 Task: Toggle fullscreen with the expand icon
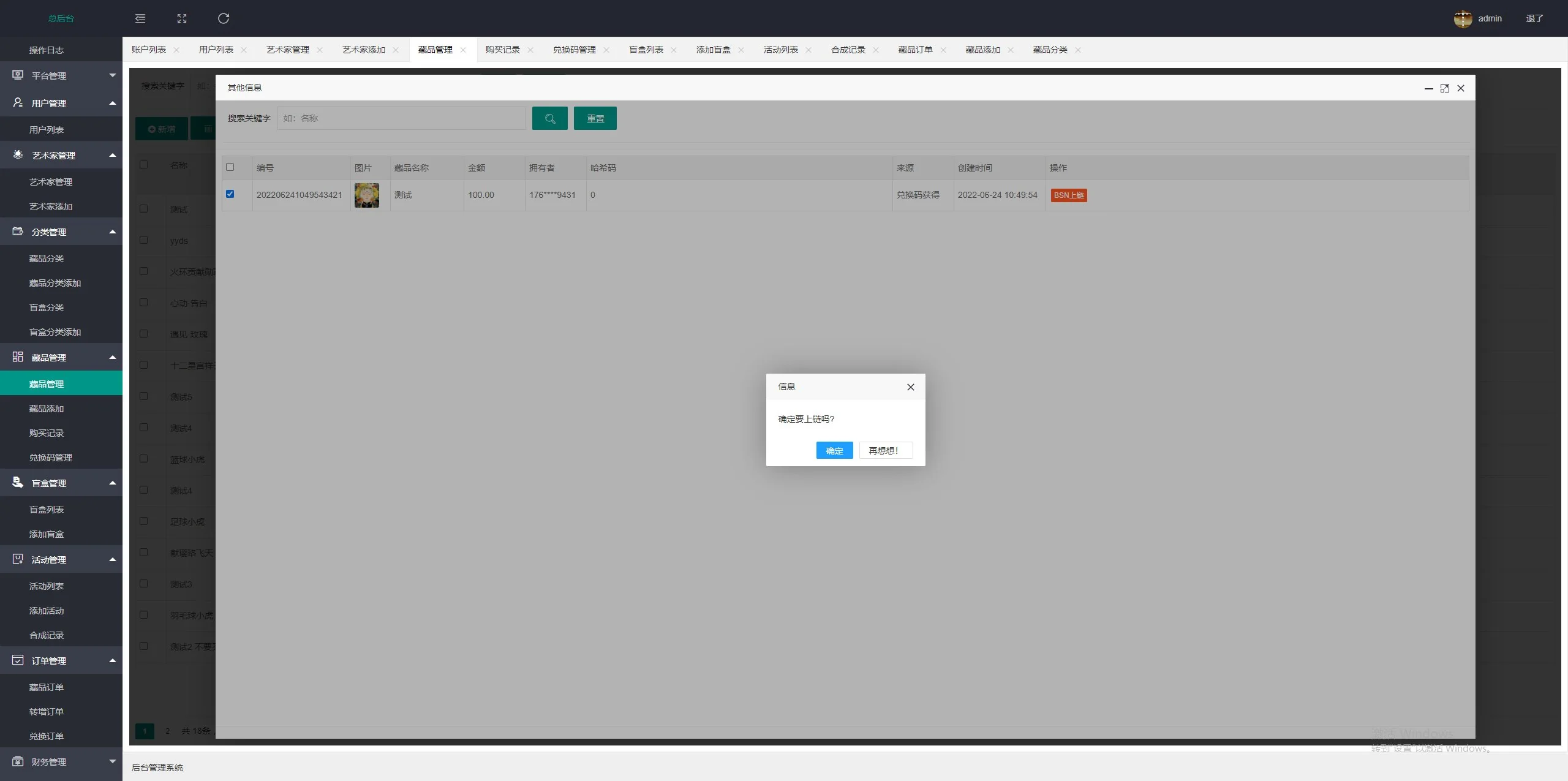coord(182,18)
